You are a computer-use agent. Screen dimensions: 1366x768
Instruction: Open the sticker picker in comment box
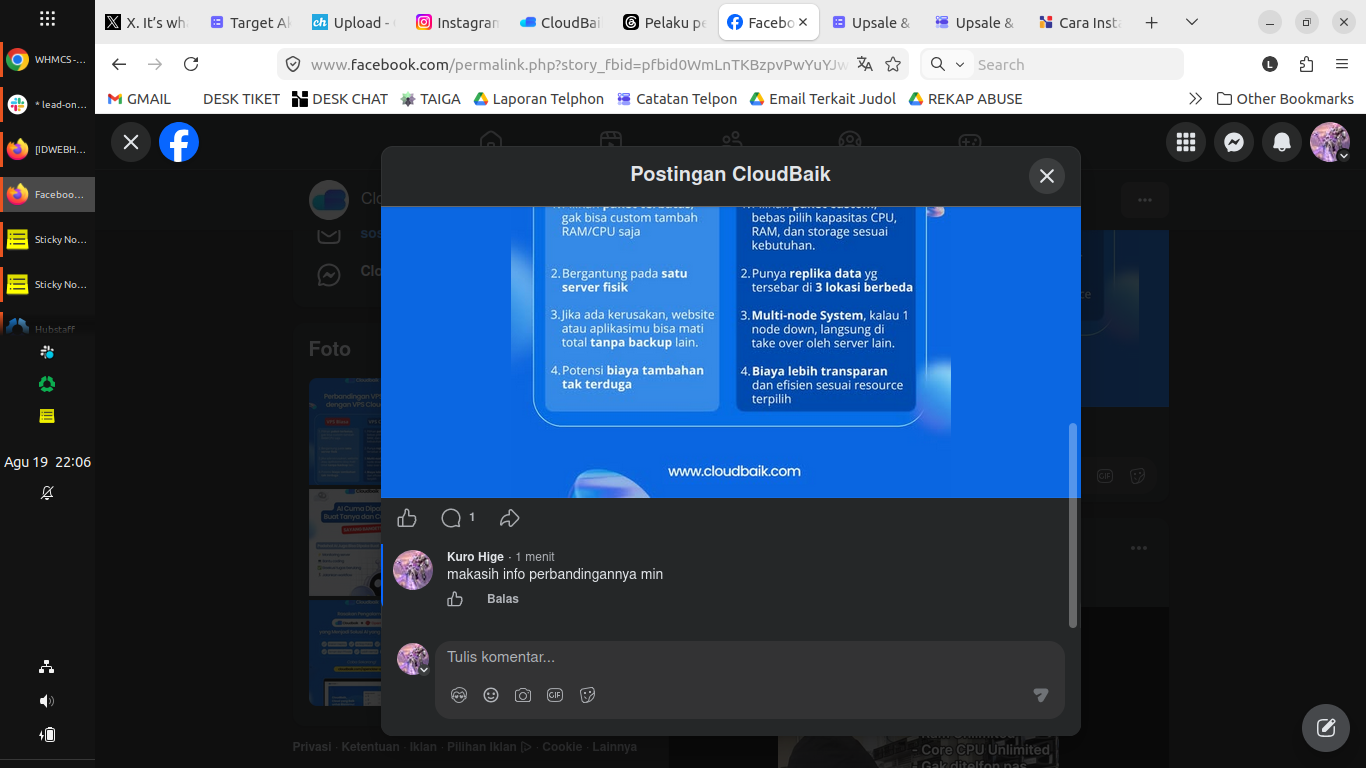[x=587, y=695]
